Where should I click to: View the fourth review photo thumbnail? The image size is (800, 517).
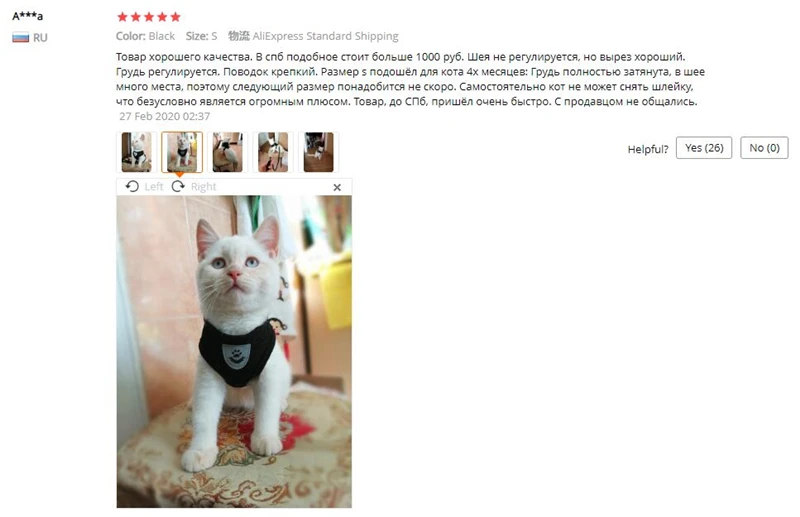(273, 152)
